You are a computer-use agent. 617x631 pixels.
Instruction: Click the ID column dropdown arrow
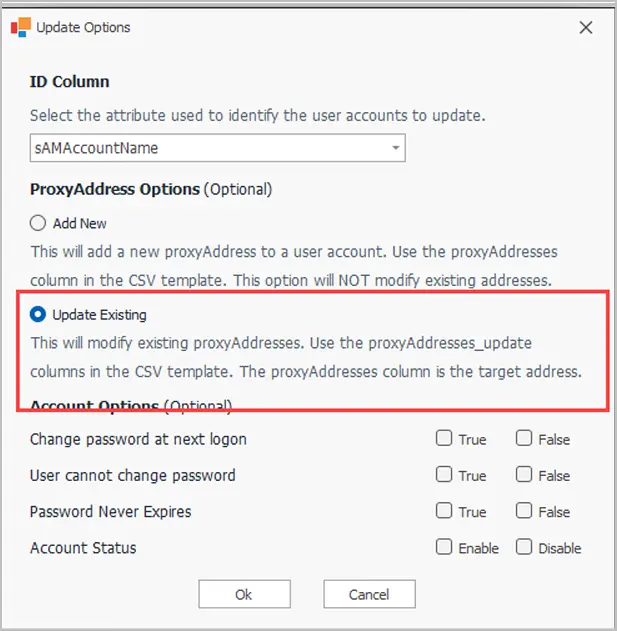pos(396,148)
